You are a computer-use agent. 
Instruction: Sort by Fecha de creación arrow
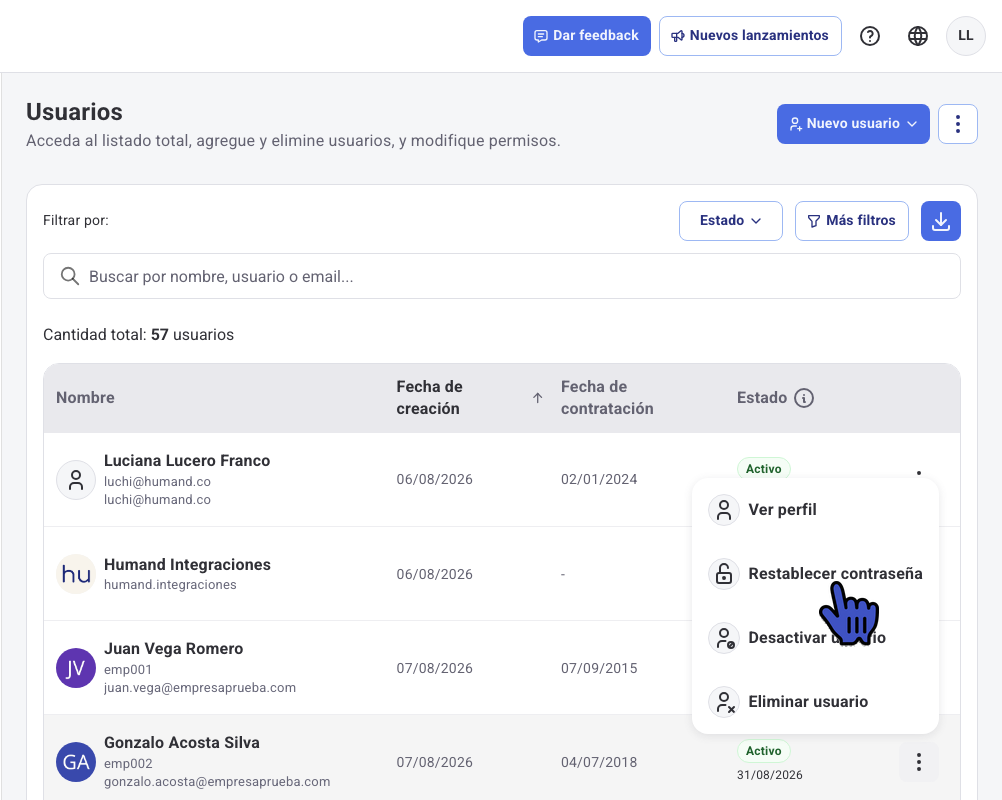point(537,398)
